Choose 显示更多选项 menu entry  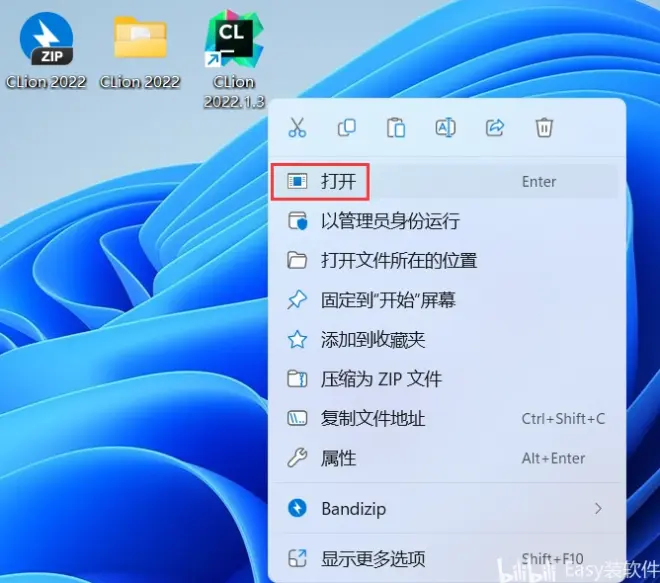pyautogui.click(x=444, y=559)
